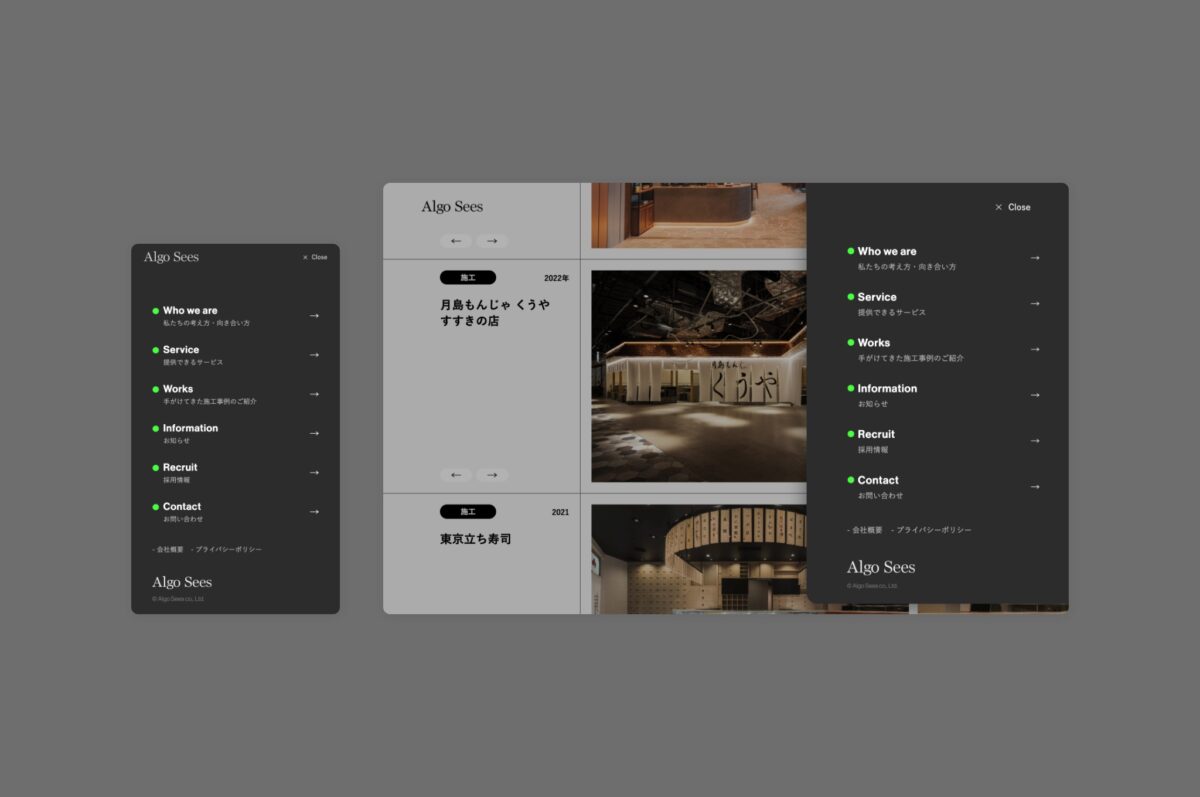The height and width of the screenshot is (797, 1200).
Task: Click the arrow beside Service in the right-side menu
Action: point(1034,304)
